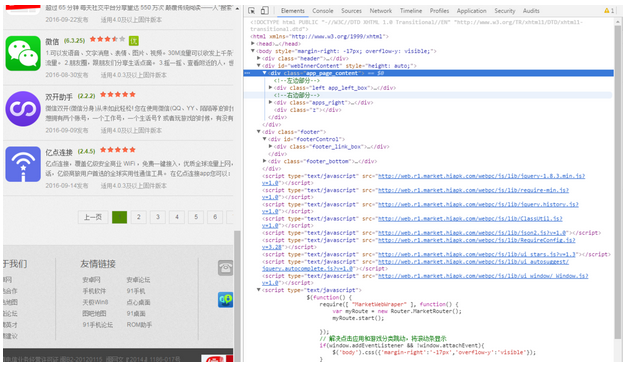Viewport: 627px width, 367px height.
Task: Switch to the Sources tab
Action: coord(351,11)
